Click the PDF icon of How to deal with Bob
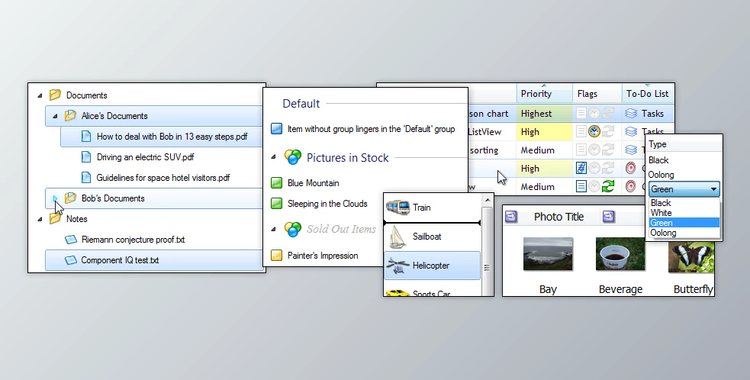 pyautogui.click(x=86, y=136)
